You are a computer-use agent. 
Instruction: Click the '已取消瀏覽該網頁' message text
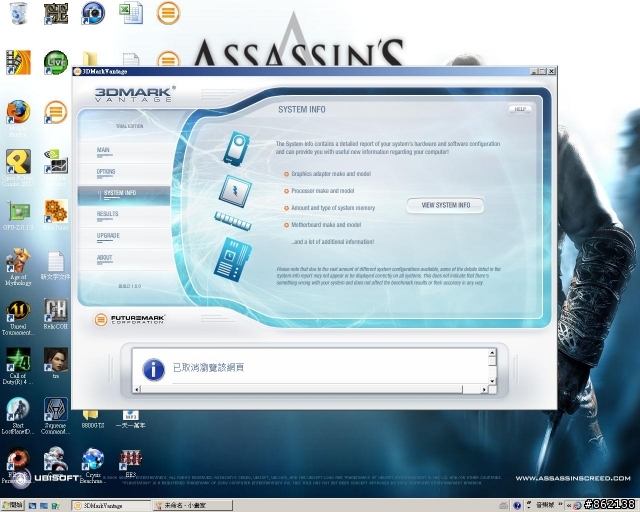pos(208,367)
